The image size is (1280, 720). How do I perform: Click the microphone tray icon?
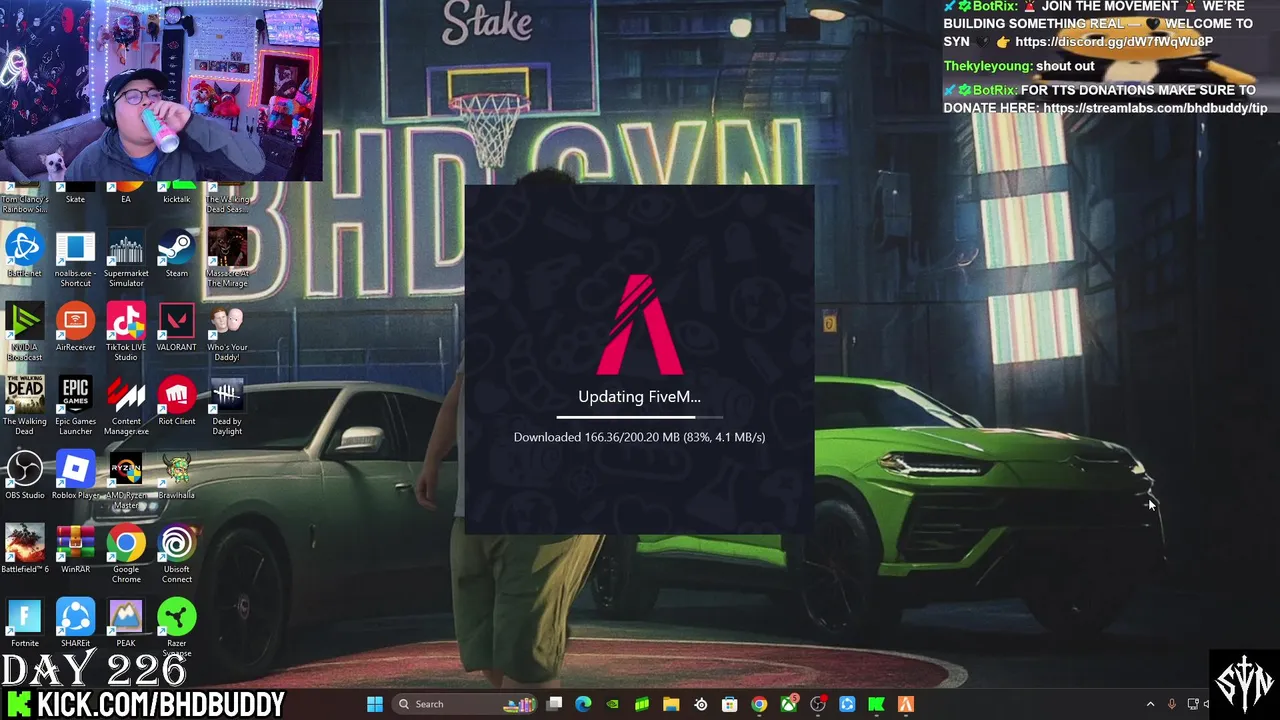click(1172, 704)
